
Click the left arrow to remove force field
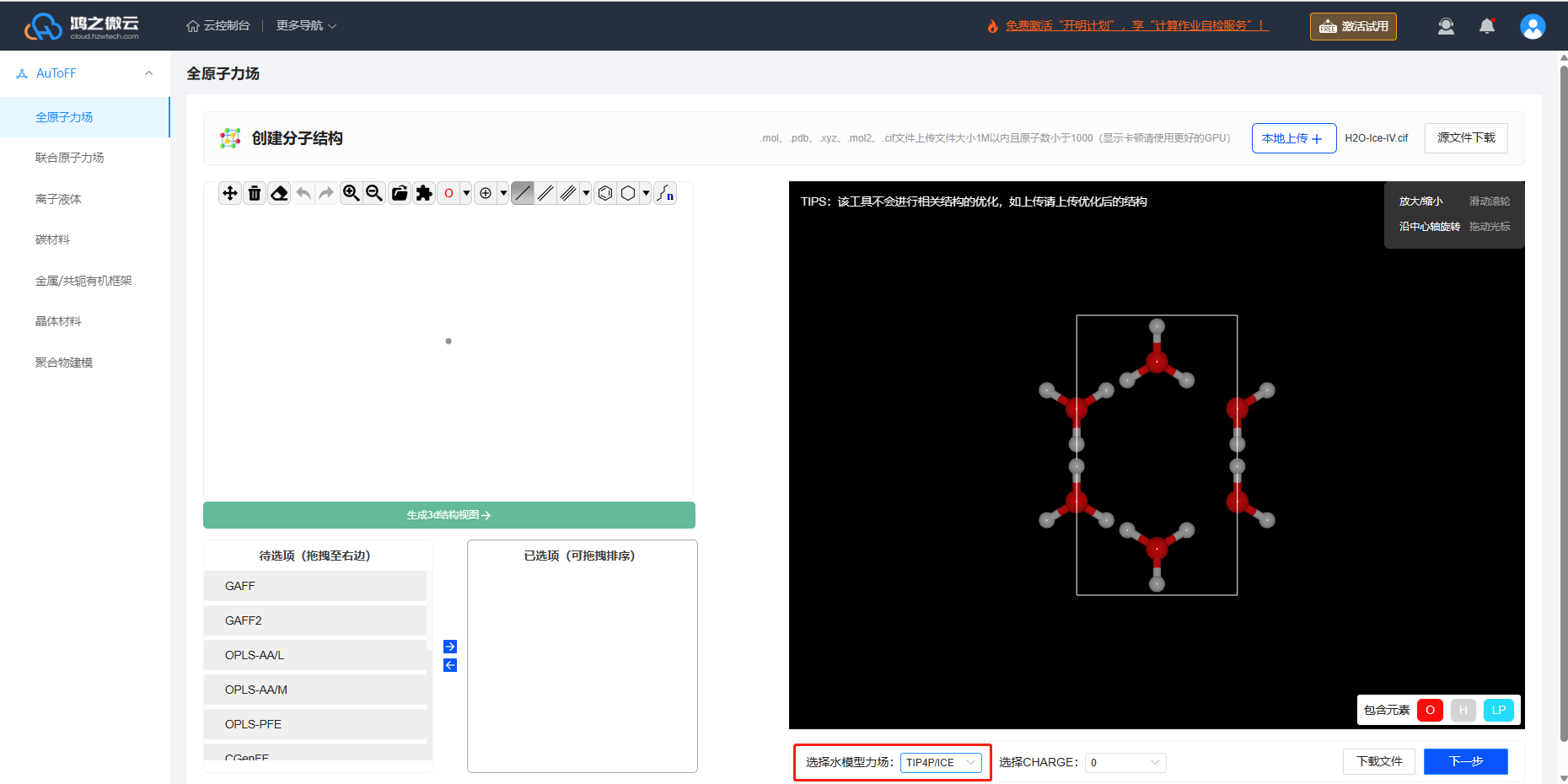coord(450,665)
